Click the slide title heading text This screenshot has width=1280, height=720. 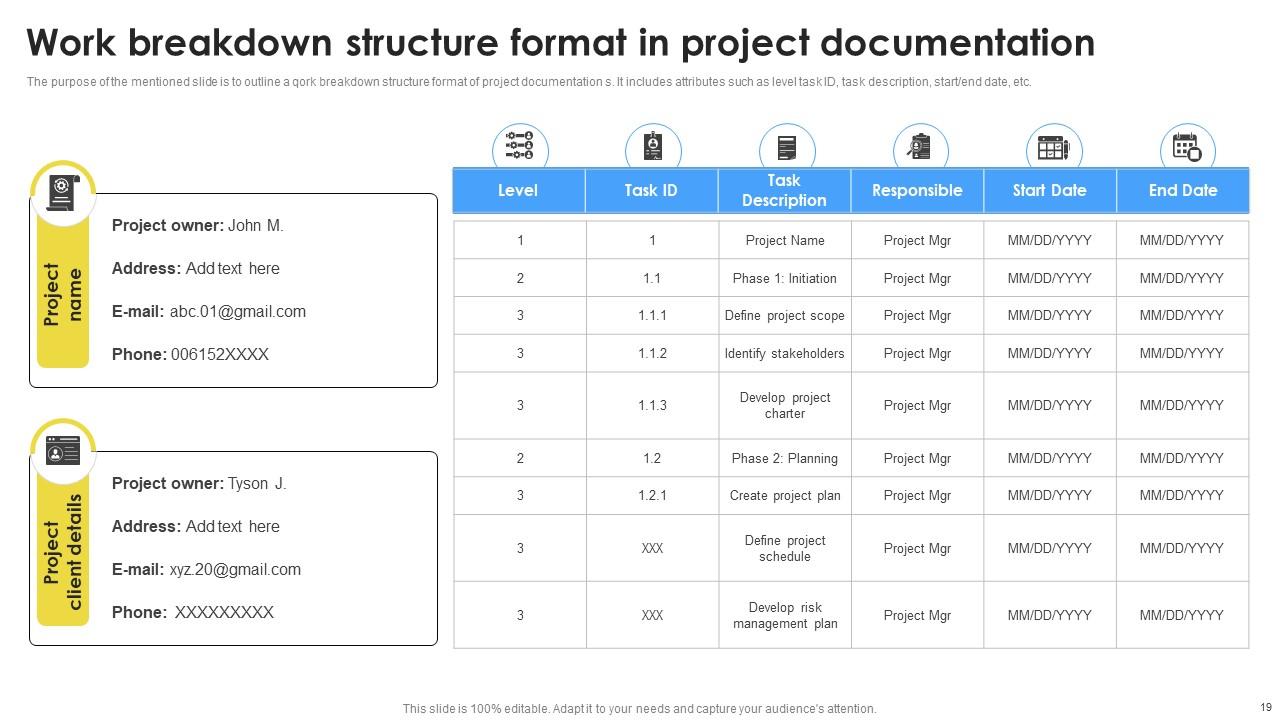click(x=560, y=43)
